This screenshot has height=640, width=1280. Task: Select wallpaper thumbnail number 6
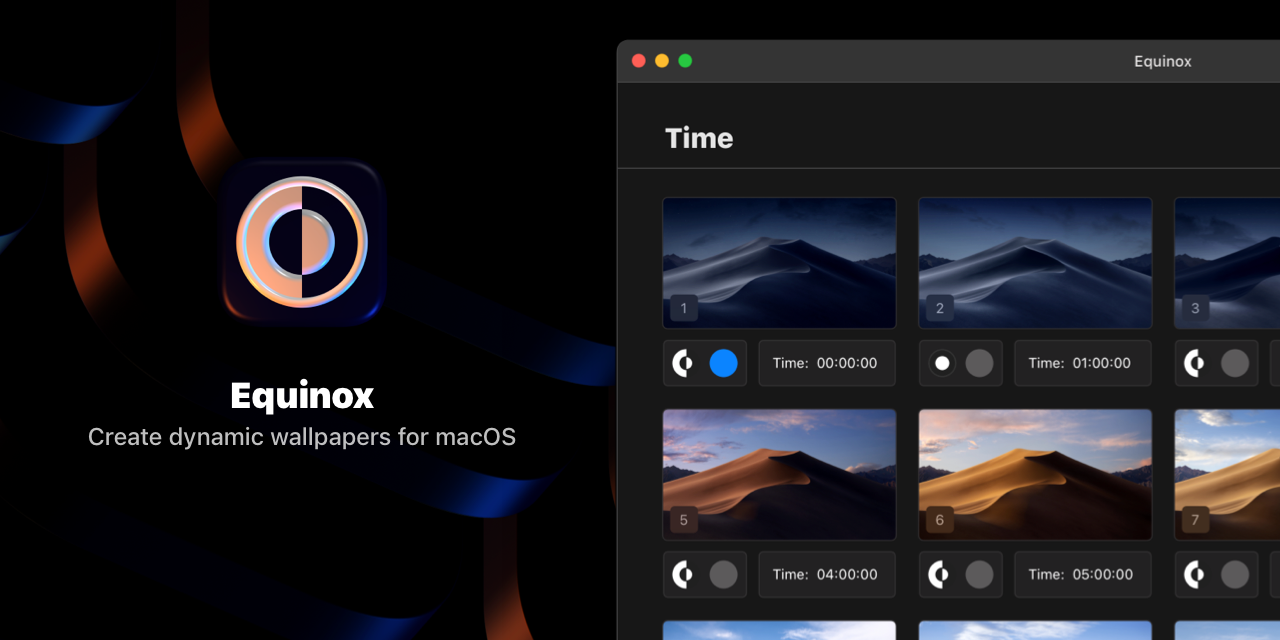click(1035, 474)
